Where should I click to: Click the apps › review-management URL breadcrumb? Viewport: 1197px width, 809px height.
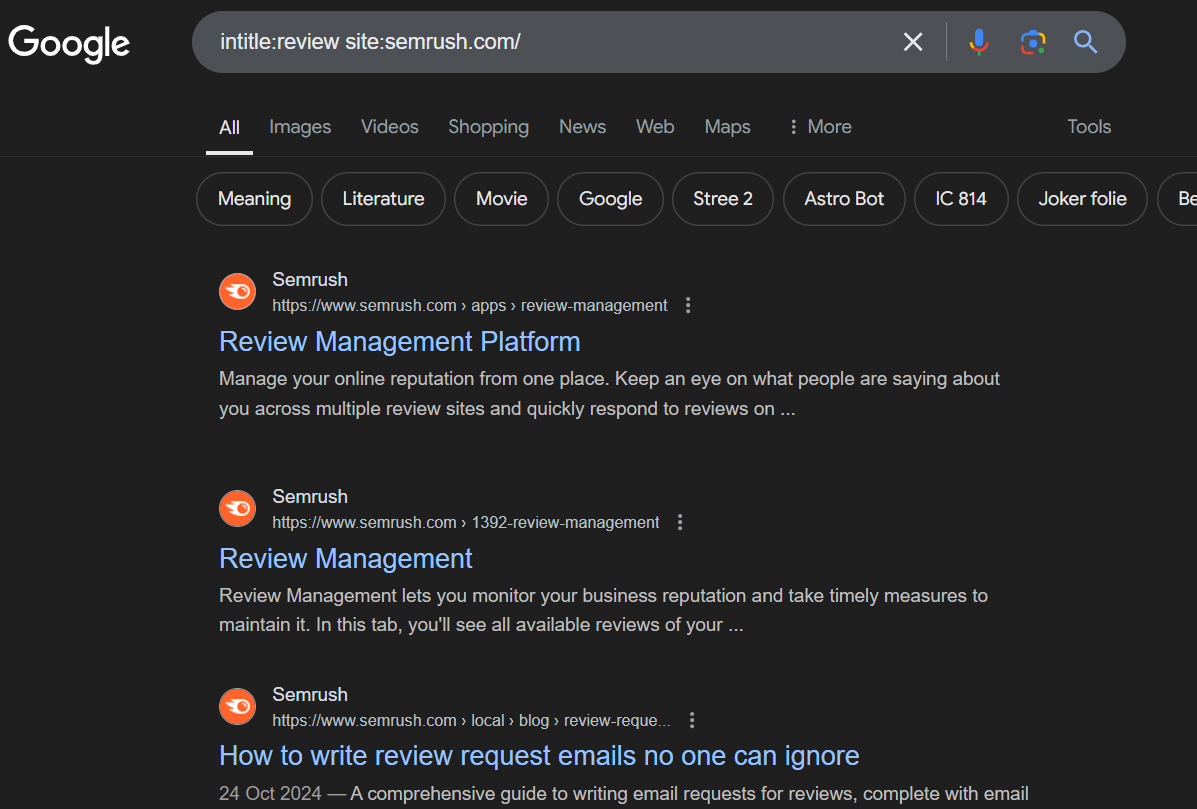tap(469, 305)
